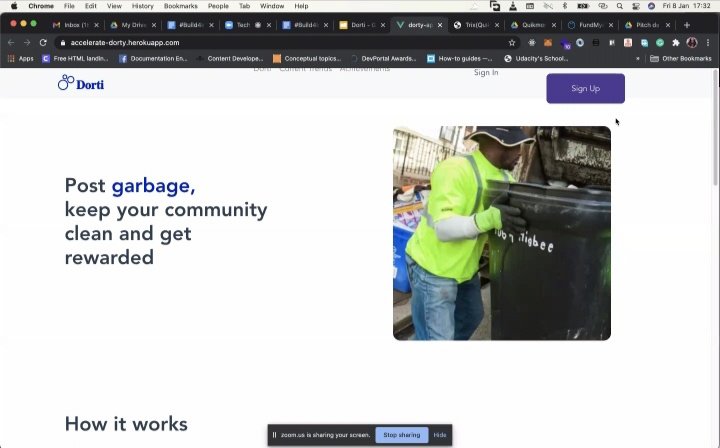View site info via the padlock icon
The height and width of the screenshot is (448, 720).
click(63, 43)
